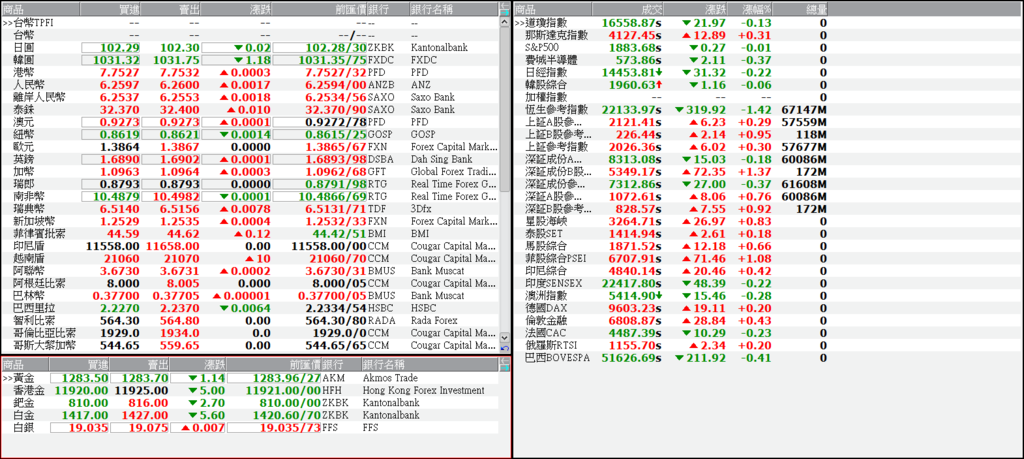Select the 香港金 row in metals panel
The image size is (1024, 459).
click(249, 390)
